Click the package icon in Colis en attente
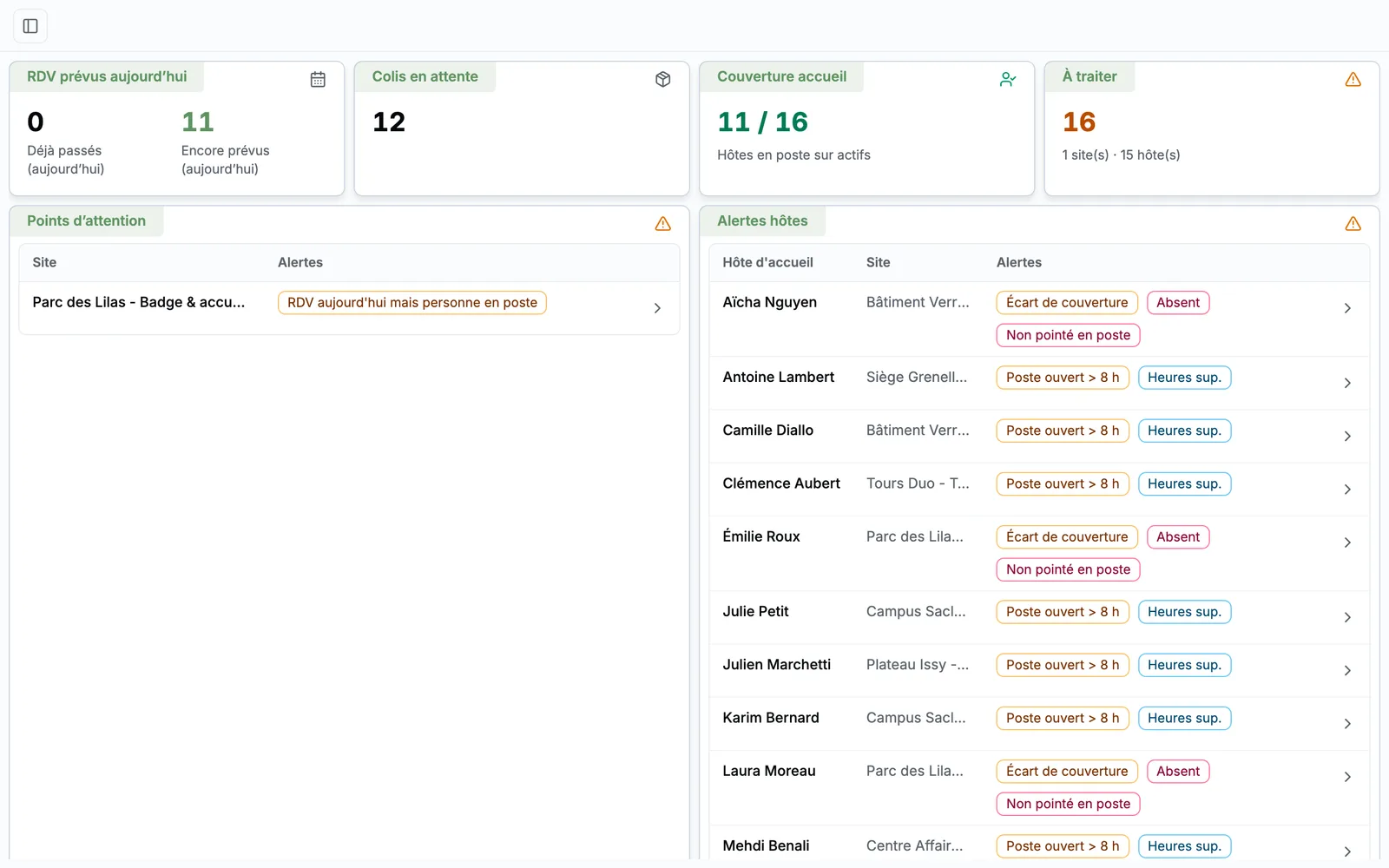 coord(662,80)
